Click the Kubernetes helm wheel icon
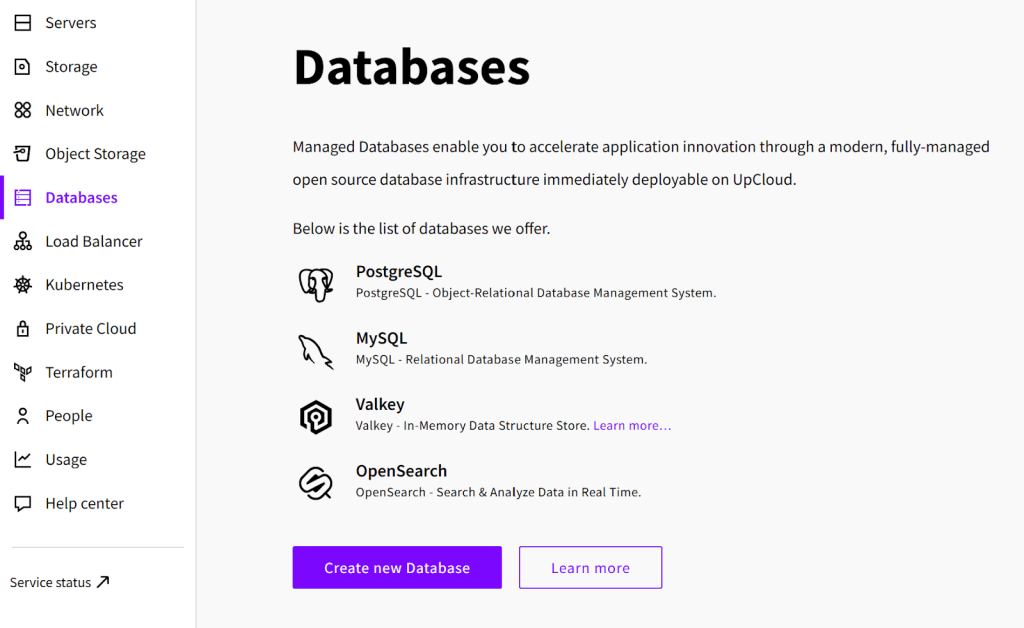The image size is (1024, 628). point(23,285)
